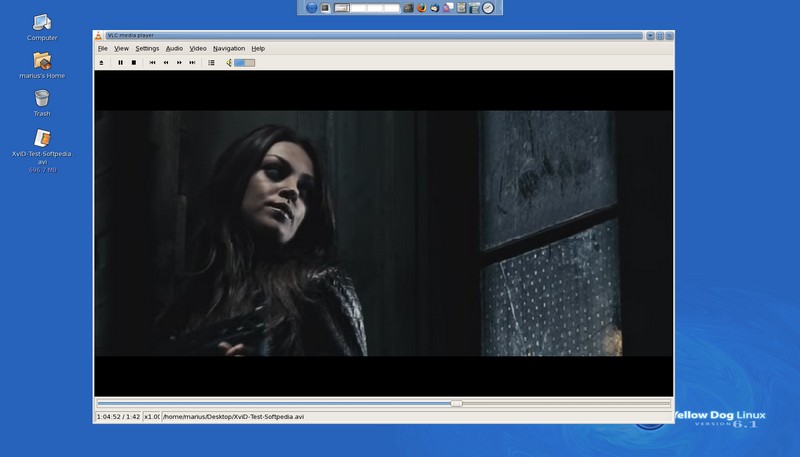800x457 pixels.
Task: Close the VLC media player window
Action: click(669, 36)
